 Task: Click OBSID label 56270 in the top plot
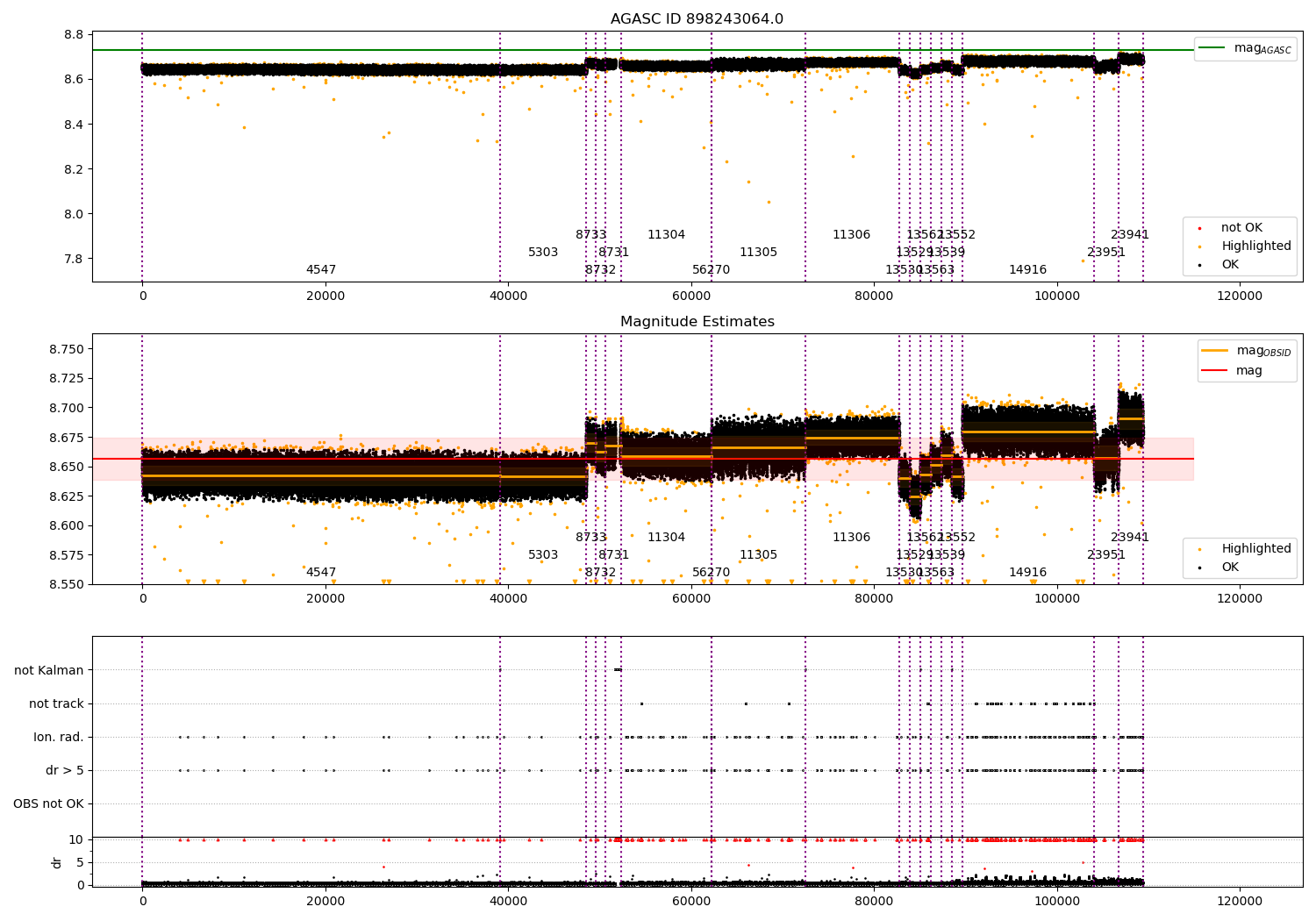[711, 270]
